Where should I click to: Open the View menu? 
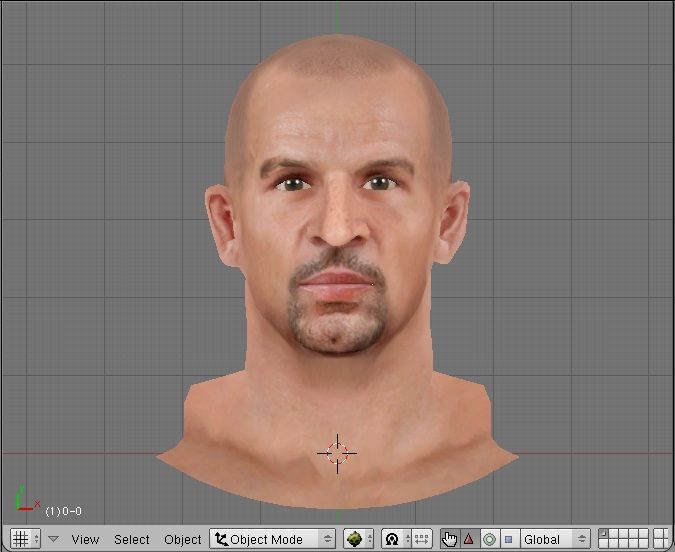(85, 539)
